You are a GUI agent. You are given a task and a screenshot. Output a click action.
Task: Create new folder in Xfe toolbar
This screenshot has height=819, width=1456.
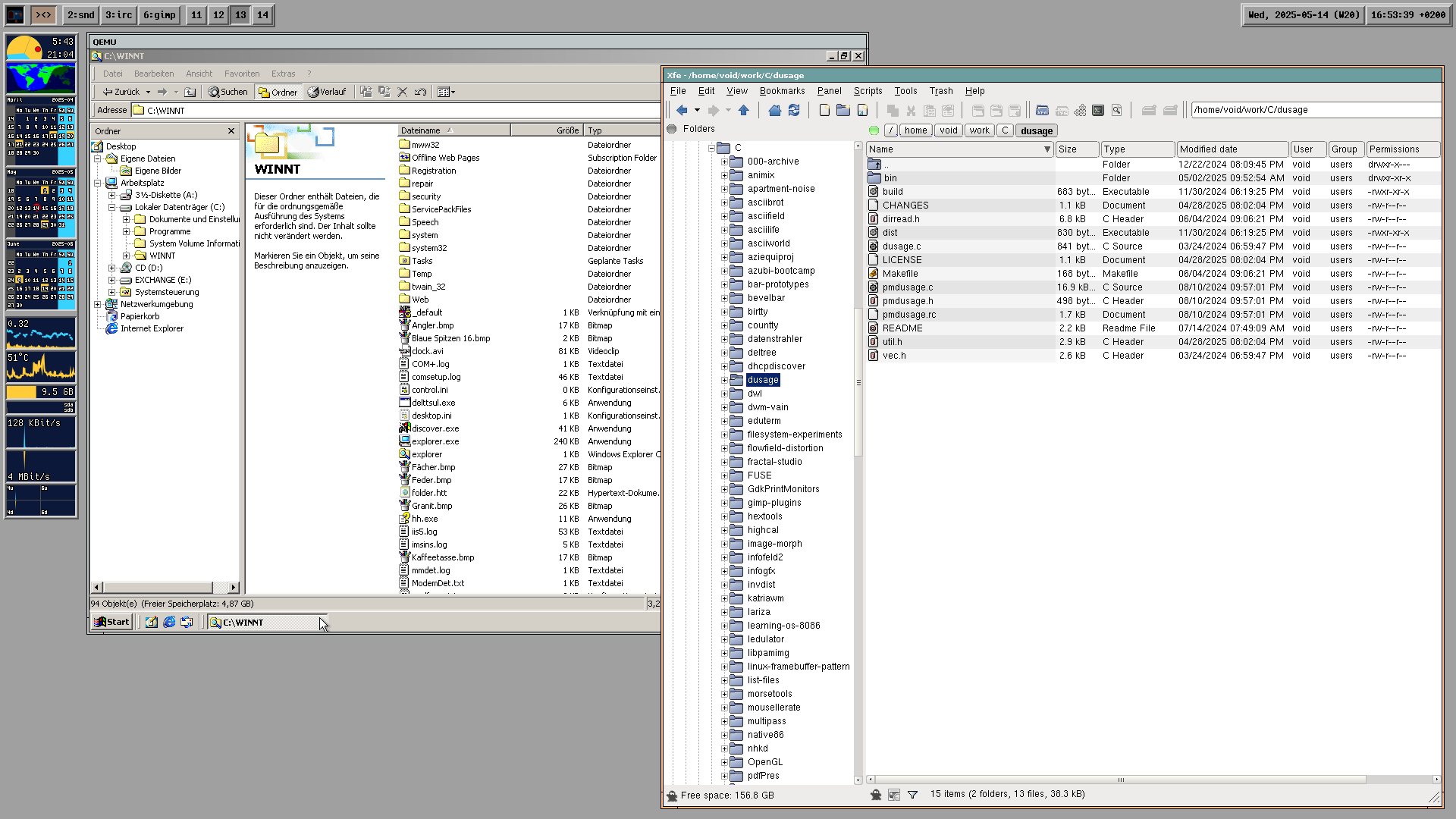[x=843, y=111]
